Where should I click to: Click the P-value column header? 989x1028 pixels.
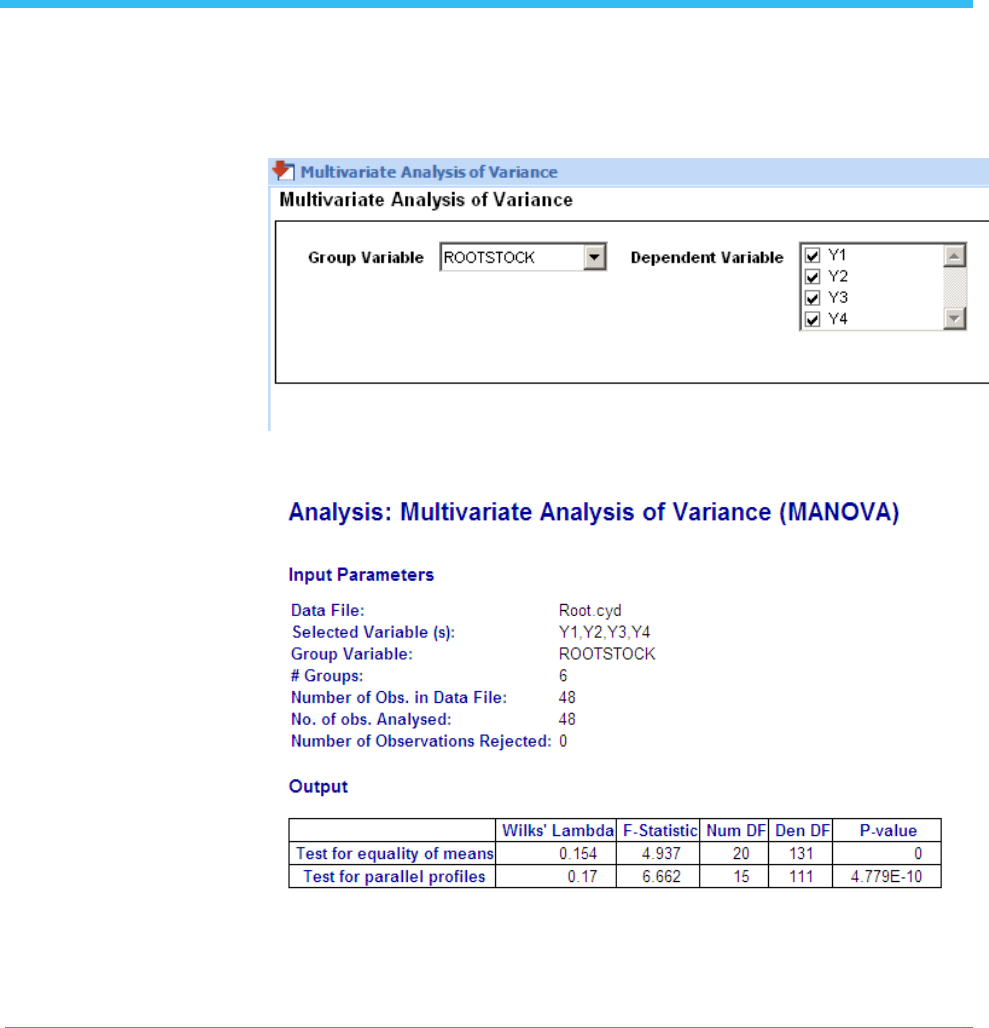coord(887,831)
